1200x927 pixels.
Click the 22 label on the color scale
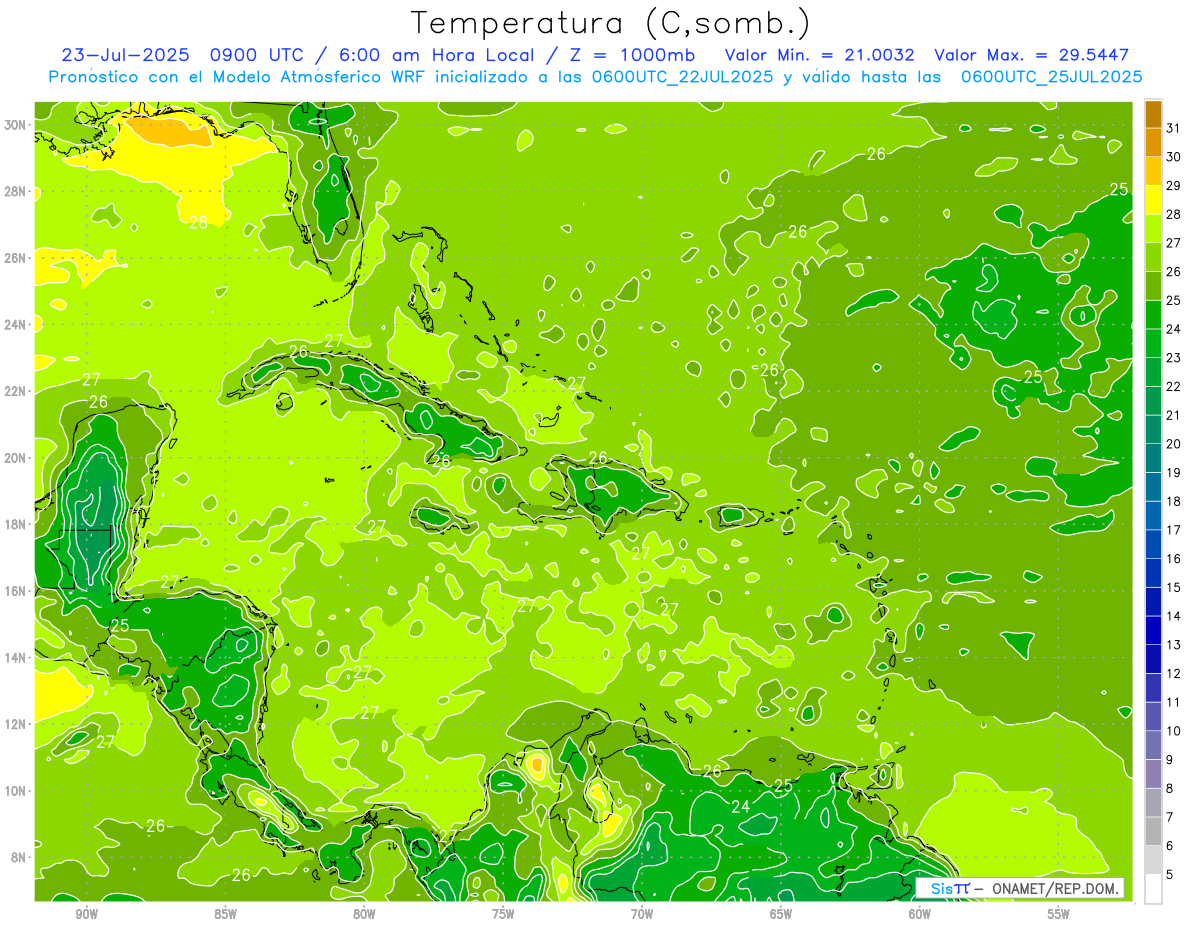click(1174, 387)
